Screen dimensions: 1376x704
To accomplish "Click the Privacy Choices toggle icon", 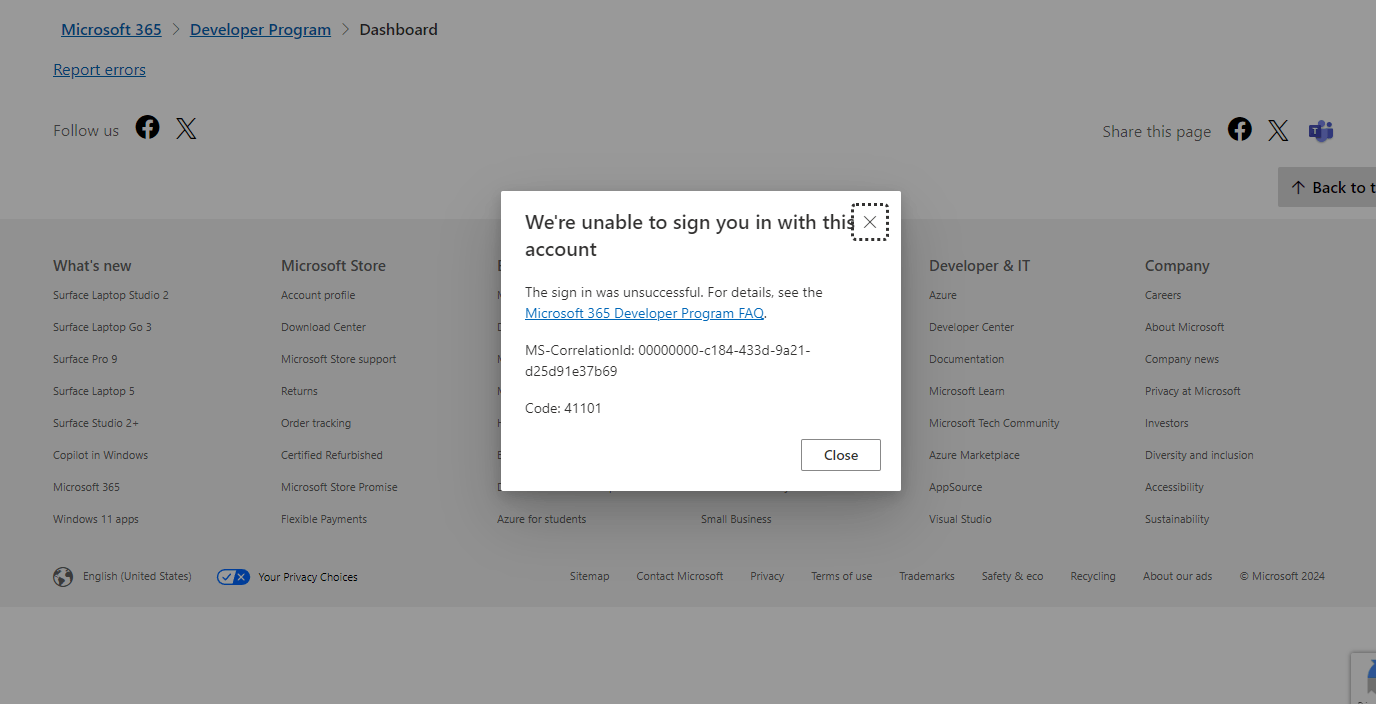I will click(x=233, y=577).
